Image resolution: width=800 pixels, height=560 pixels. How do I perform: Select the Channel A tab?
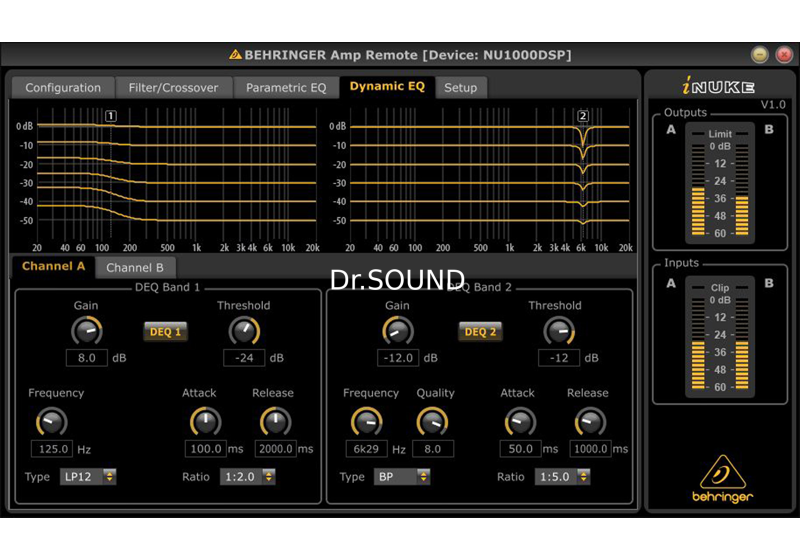pyautogui.click(x=54, y=266)
